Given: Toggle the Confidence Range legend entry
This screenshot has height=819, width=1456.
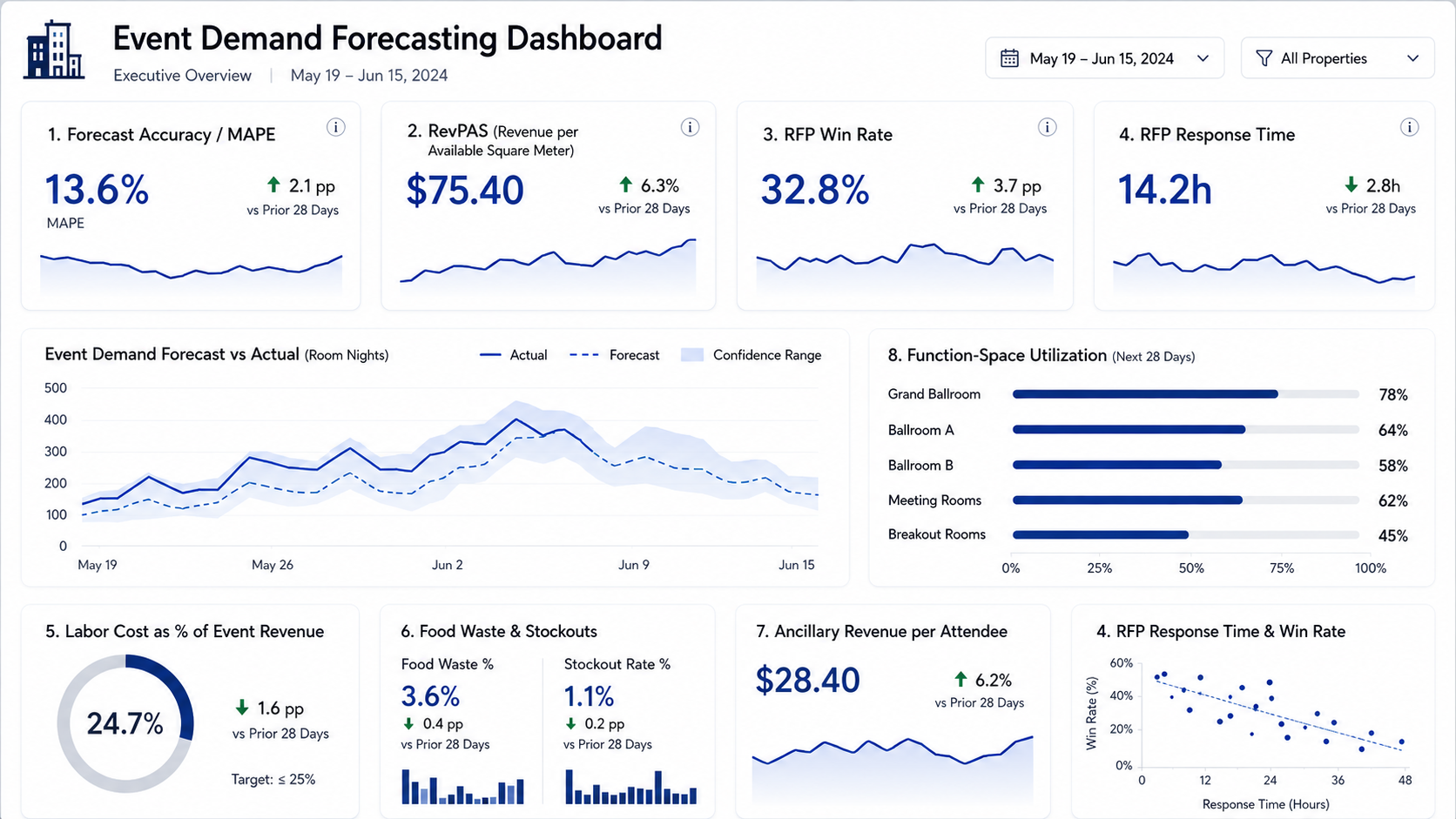Looking at the screenshot, I should (752, 355).
